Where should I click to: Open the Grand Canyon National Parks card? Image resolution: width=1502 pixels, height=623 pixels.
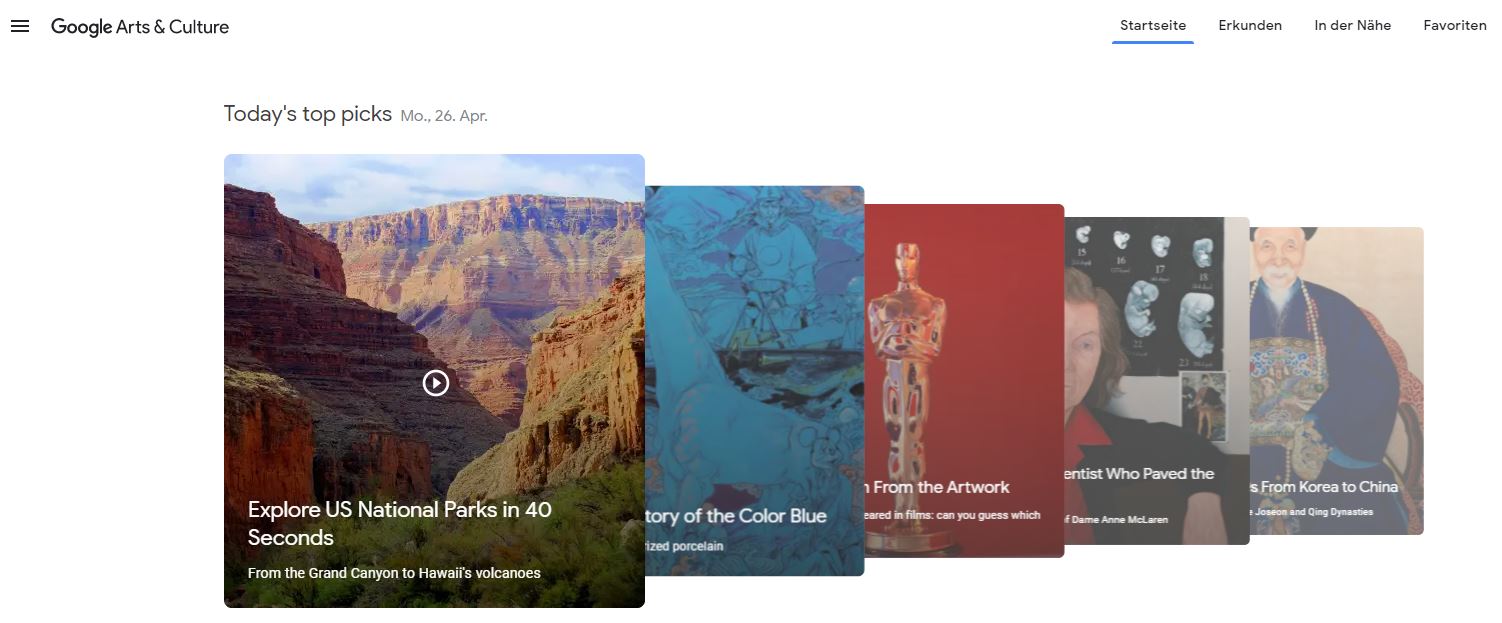434,381
